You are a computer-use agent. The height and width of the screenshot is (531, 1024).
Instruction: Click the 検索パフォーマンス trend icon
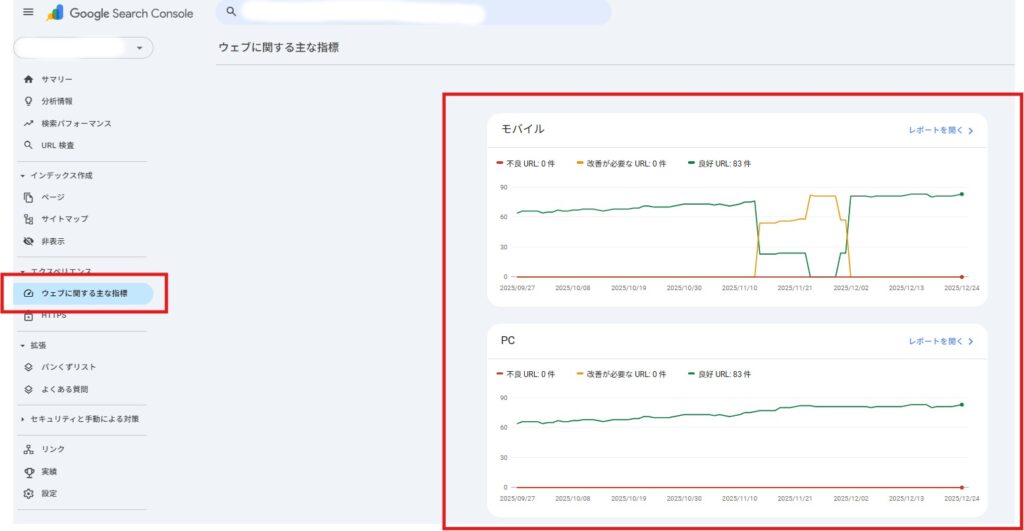click(28, 123)
